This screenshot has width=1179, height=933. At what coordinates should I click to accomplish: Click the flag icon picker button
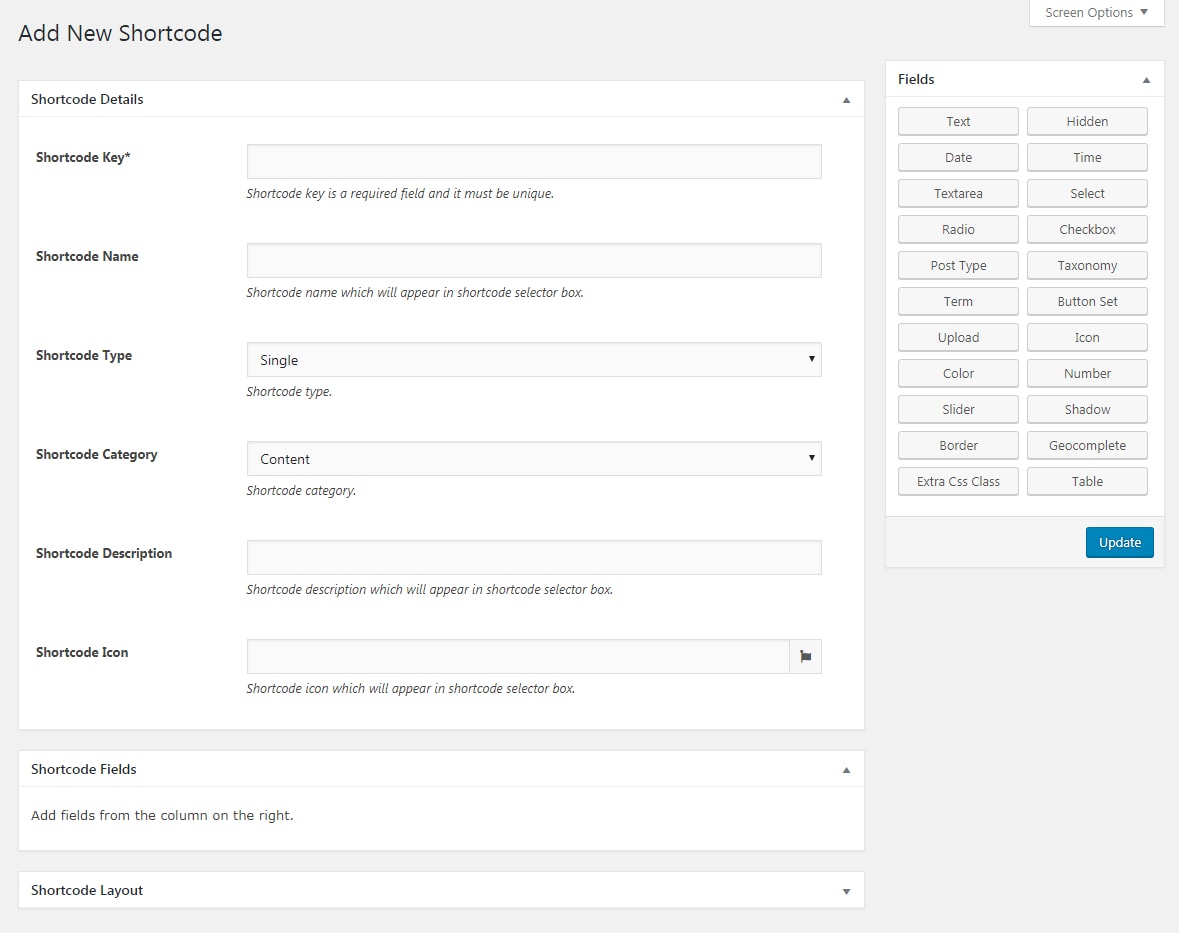click(x=805, y=657)
